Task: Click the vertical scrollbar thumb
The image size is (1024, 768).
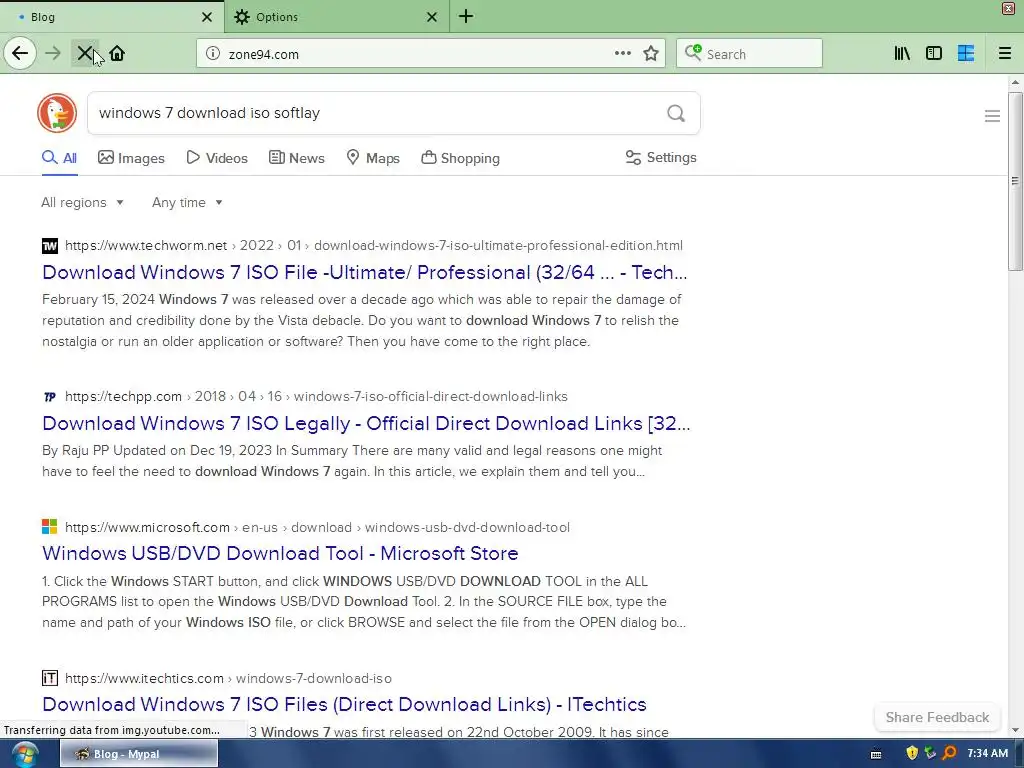Action: click(1015, 181)
